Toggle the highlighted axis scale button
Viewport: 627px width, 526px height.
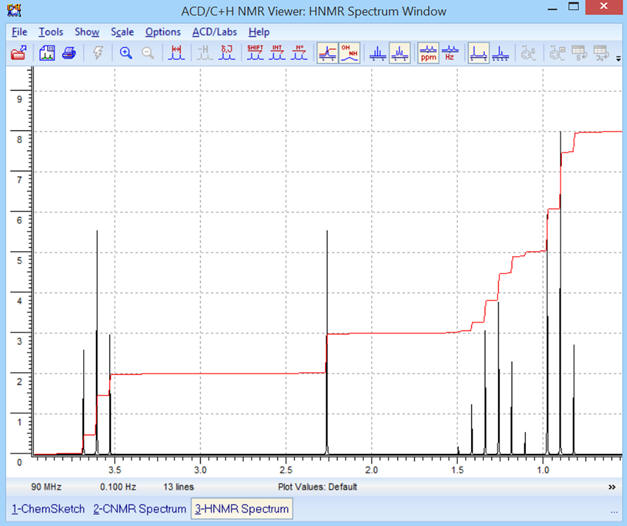click(x=478, y=53)
